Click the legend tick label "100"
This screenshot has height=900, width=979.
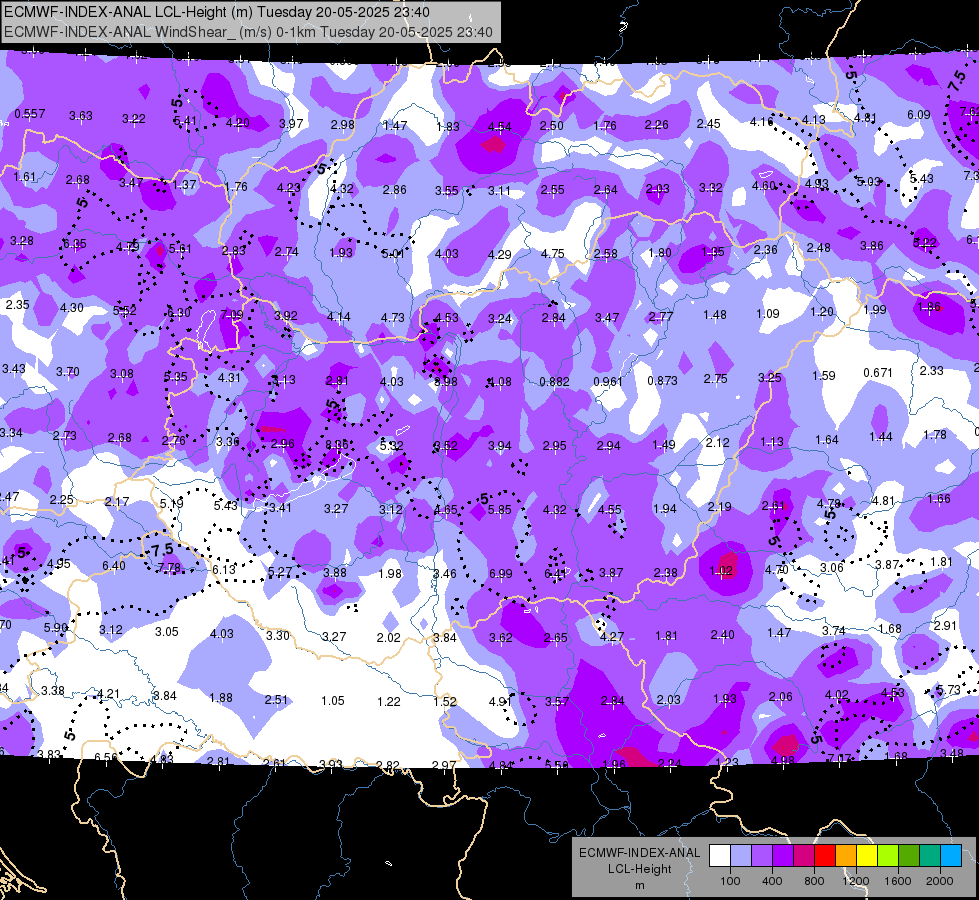[730, 881]
